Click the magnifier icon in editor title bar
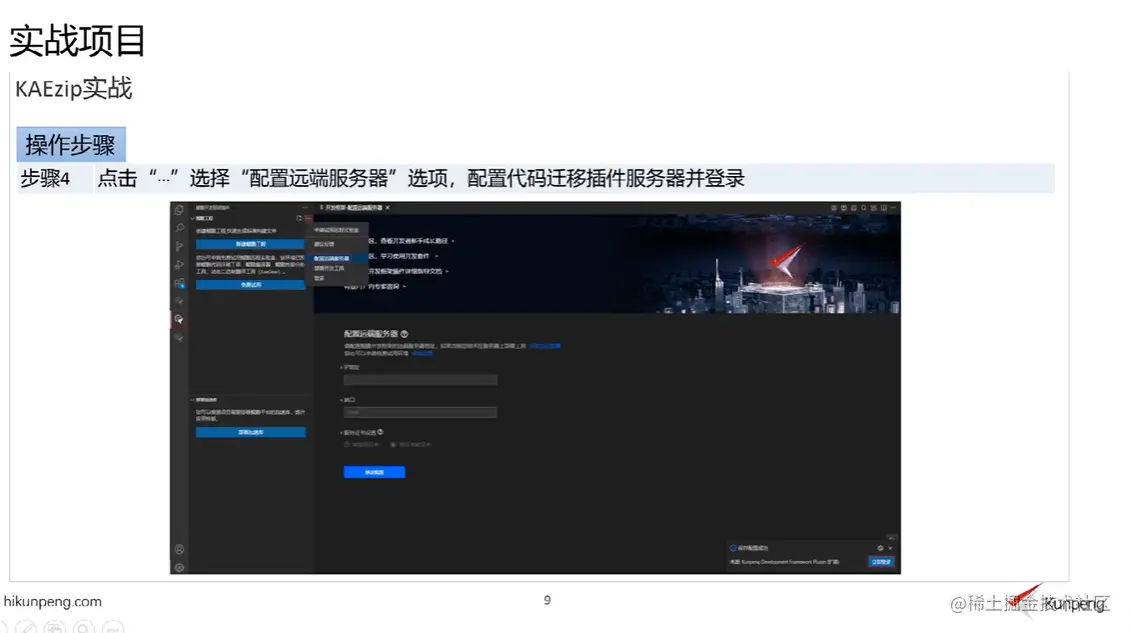 point(863,208)
